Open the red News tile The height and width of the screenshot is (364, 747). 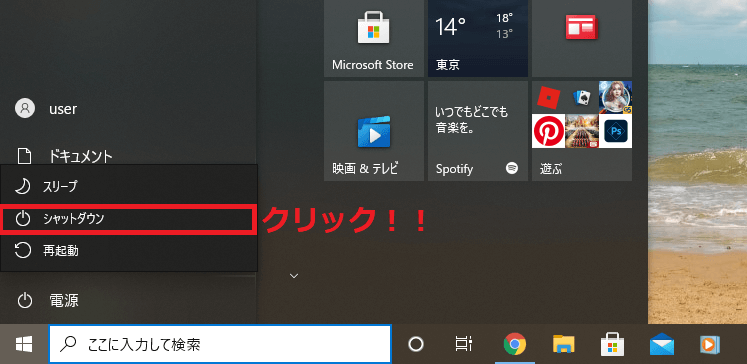point(582,38)
